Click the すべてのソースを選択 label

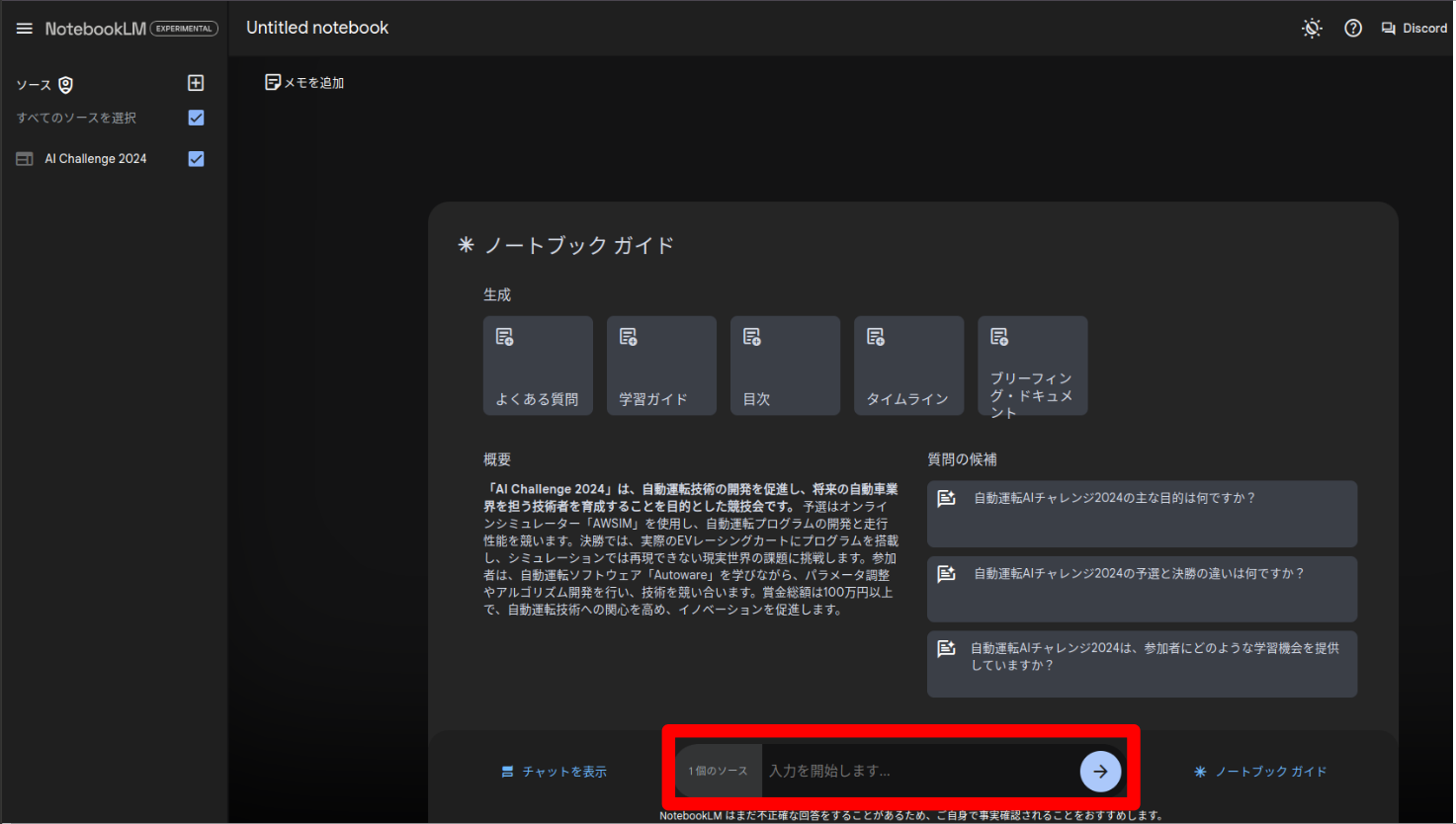[x=76, y=118]
